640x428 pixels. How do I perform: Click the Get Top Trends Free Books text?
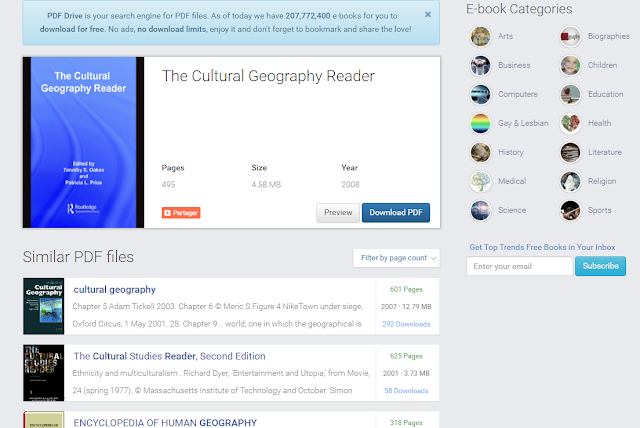542,247
